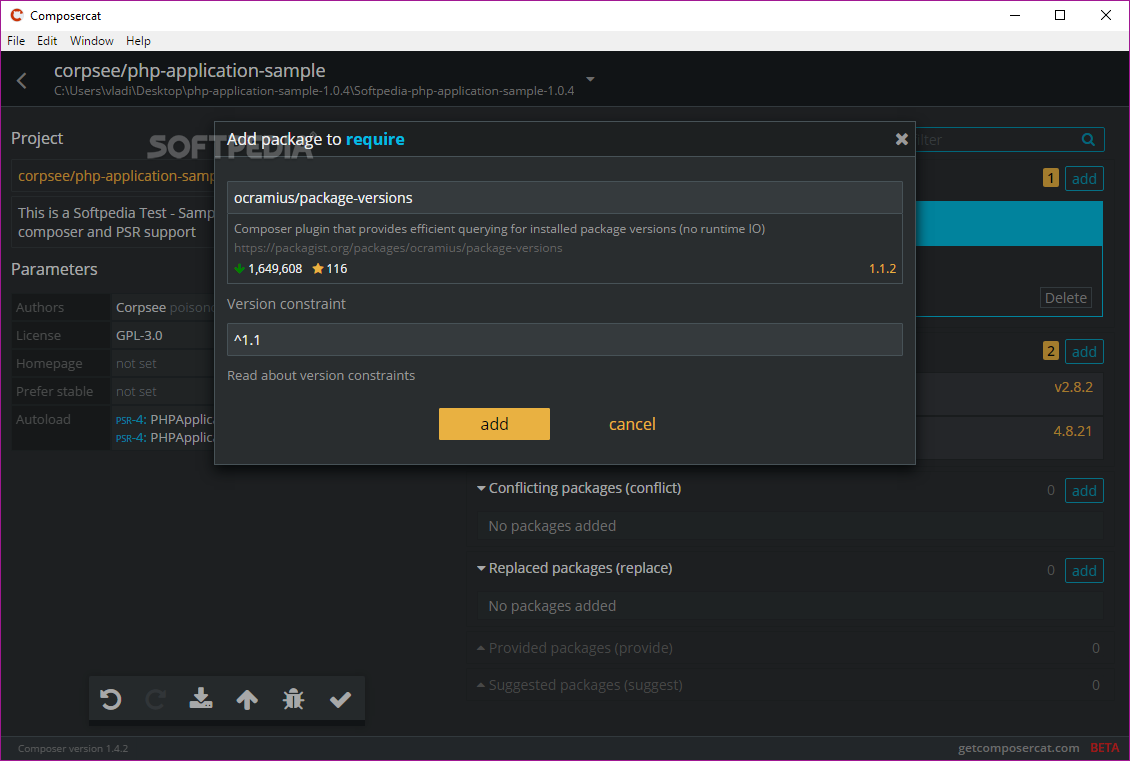Click the Homepage 'not set' value

pos(136,363)
